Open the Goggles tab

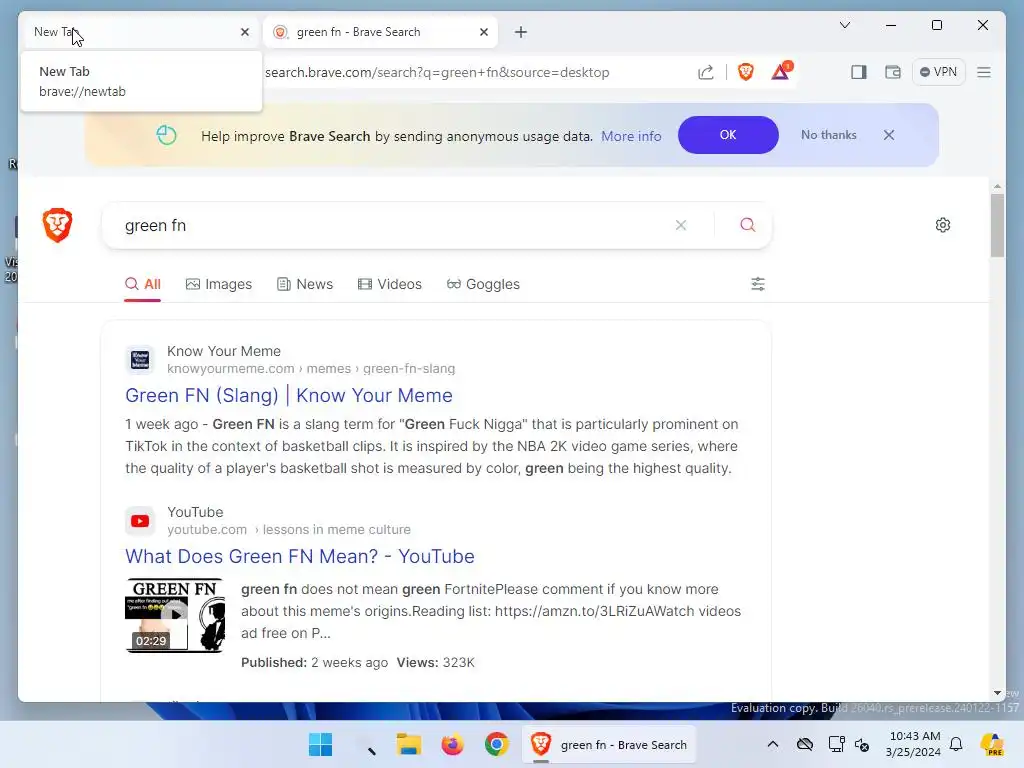click(x=483, y=284)
